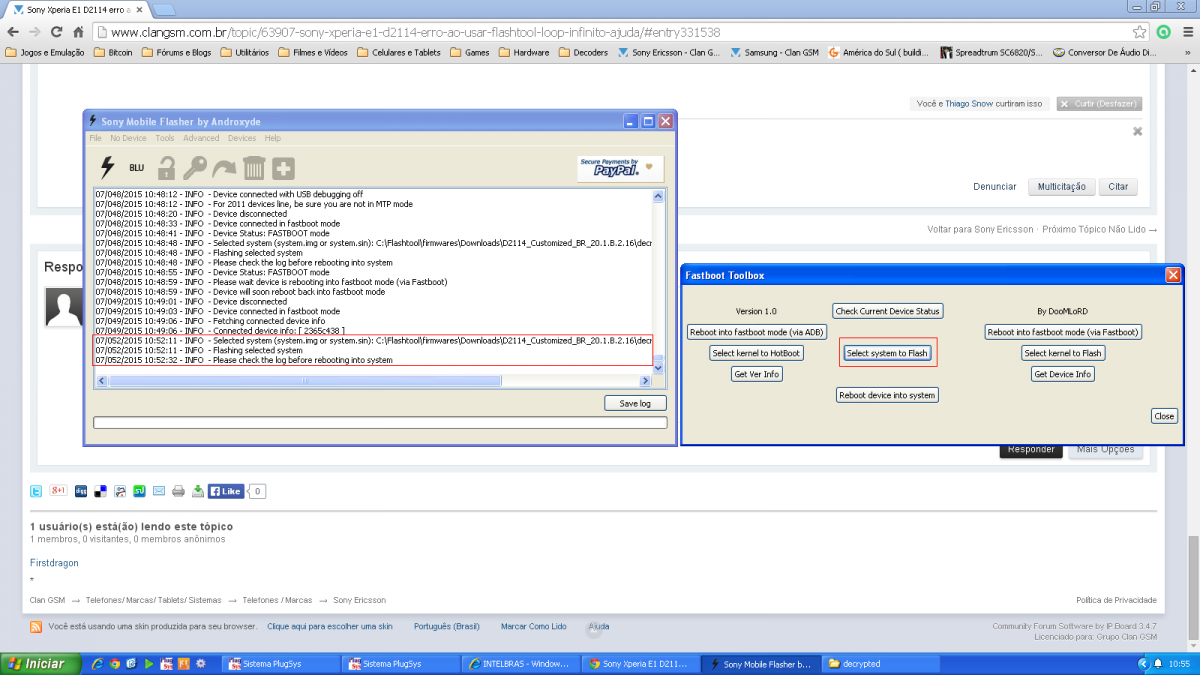The width and height of the screenshot is (1200, 675).
Task: Click Select system to Flash button
Action: (888, 353)
